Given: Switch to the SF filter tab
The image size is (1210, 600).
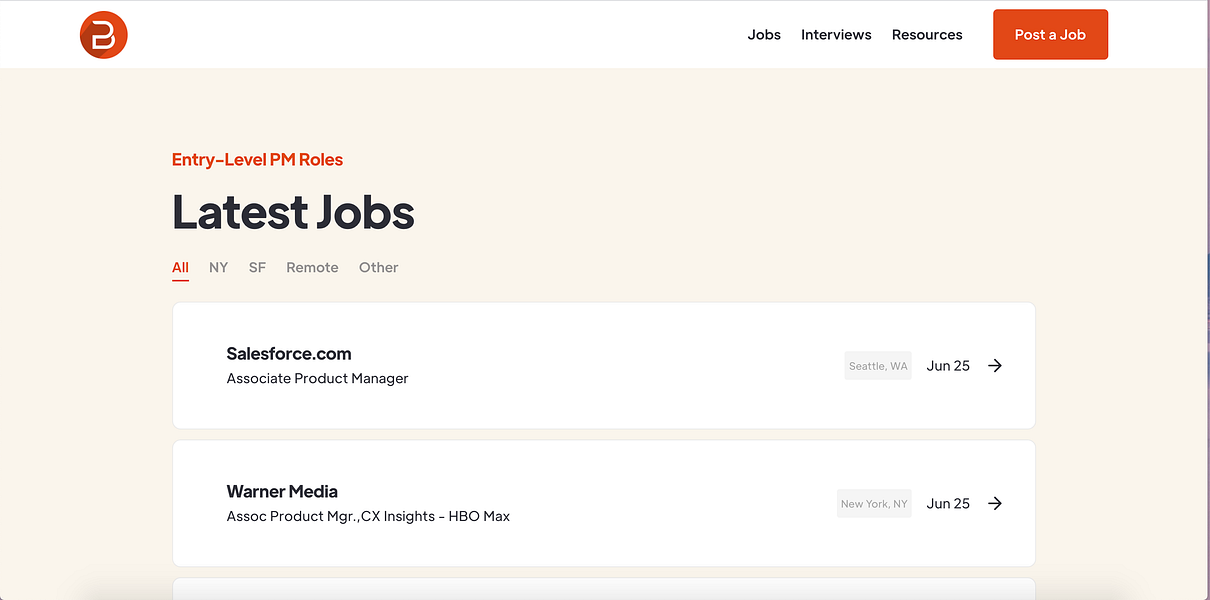Looking at the screenshot, I should click(x=257, y=268).
